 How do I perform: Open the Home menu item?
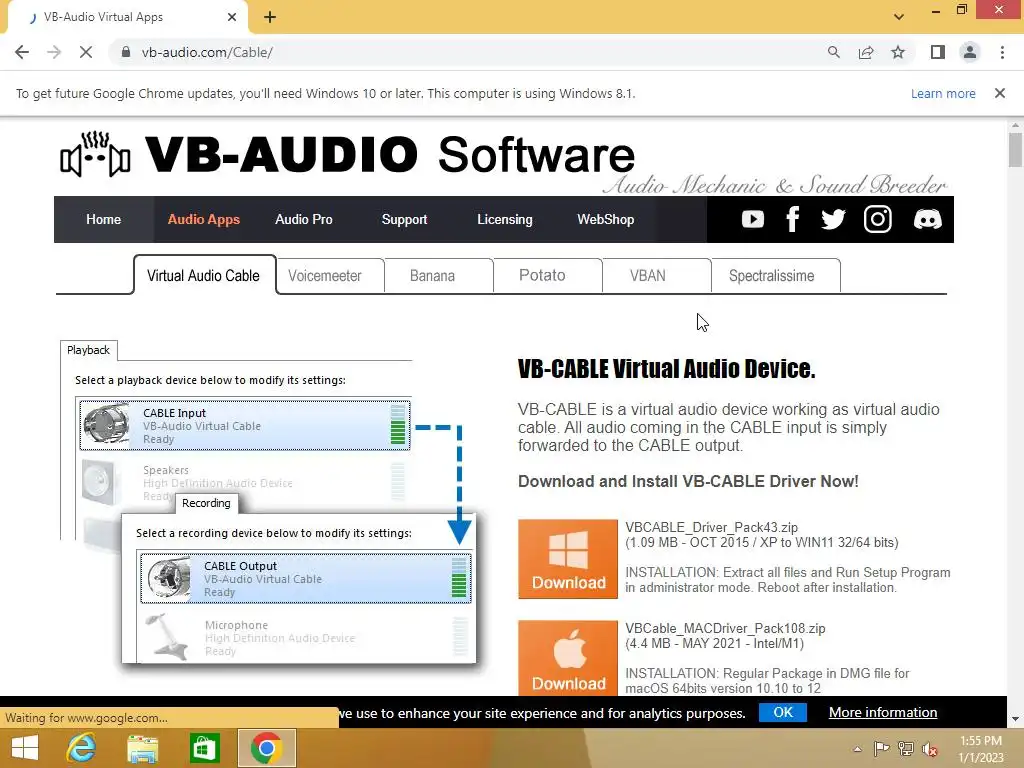(103, 219)
